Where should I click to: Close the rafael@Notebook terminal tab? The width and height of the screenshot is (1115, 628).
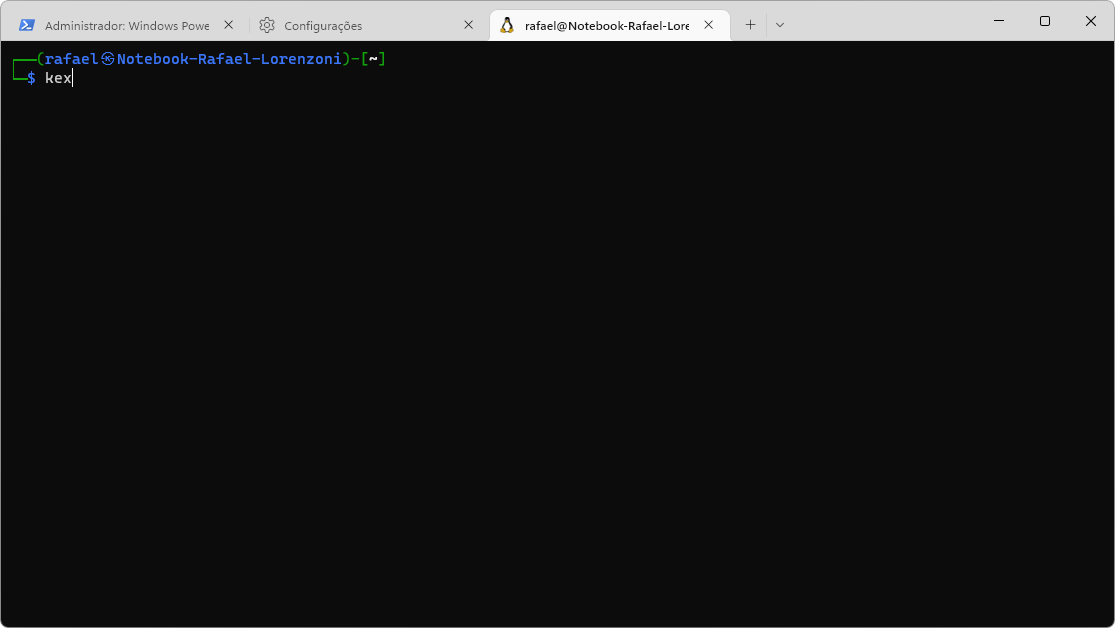[x=709, y=25]
